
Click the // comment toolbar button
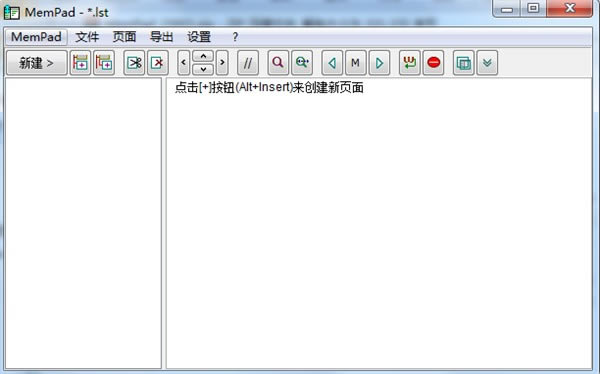(x=248, y=63)
